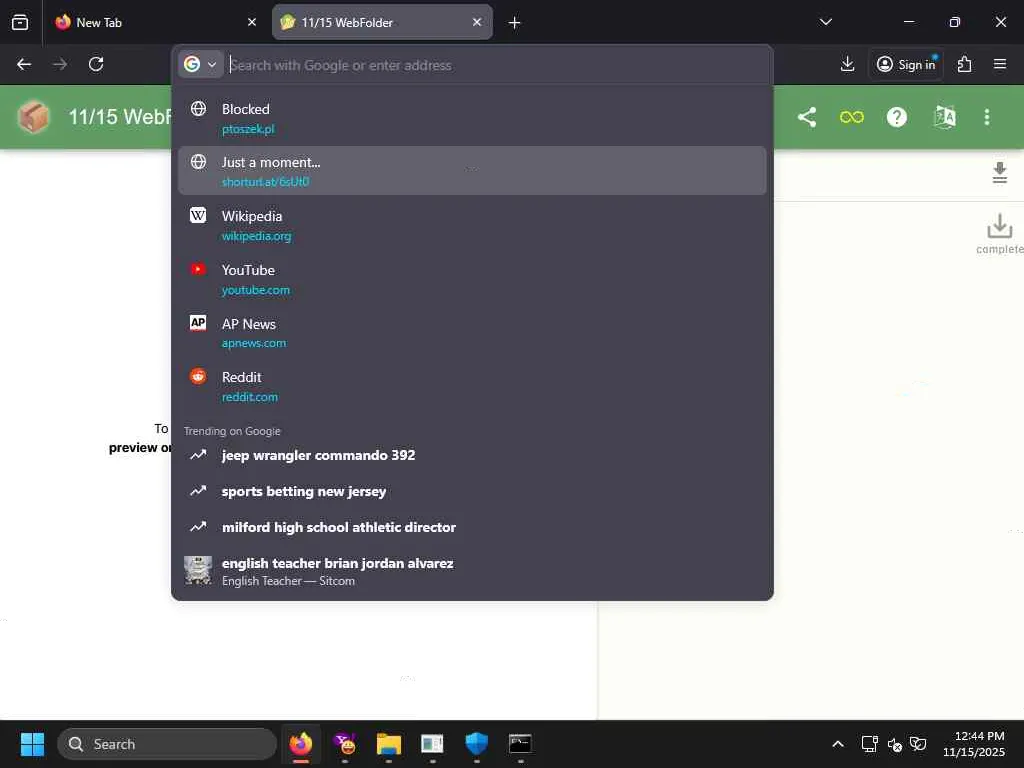Viewport: 1024px width, 768px height.
Task: Click the share icon in green header
Action: (x=807, y=117)
